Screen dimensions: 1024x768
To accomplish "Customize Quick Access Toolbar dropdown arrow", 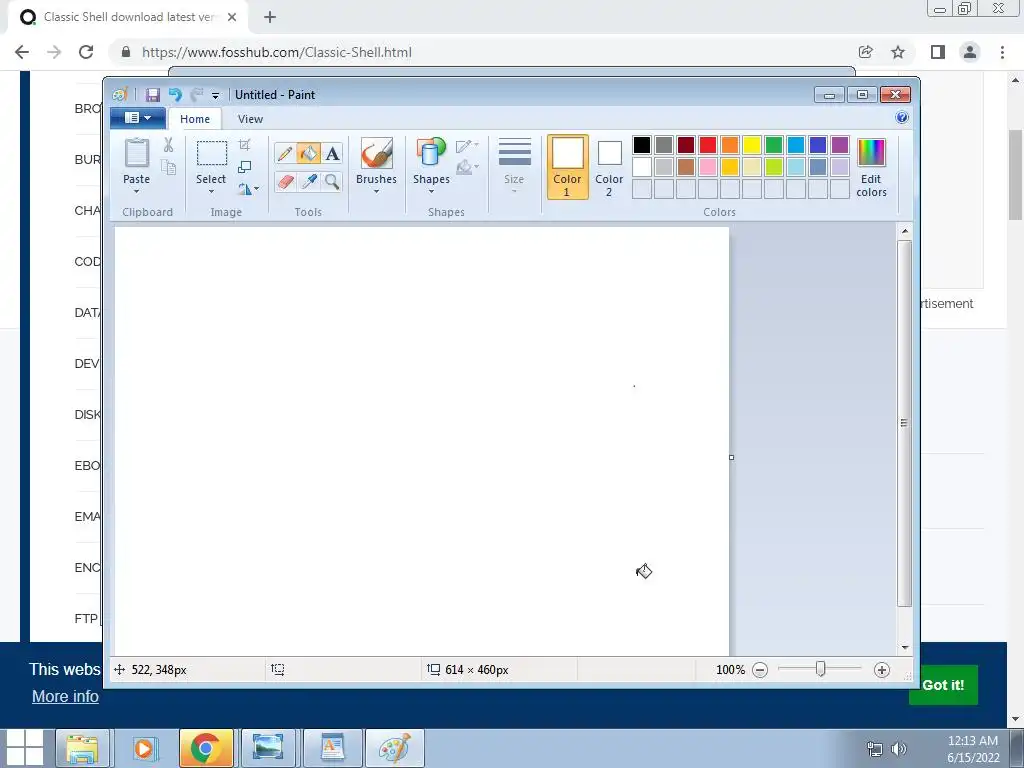I will 216,96.
